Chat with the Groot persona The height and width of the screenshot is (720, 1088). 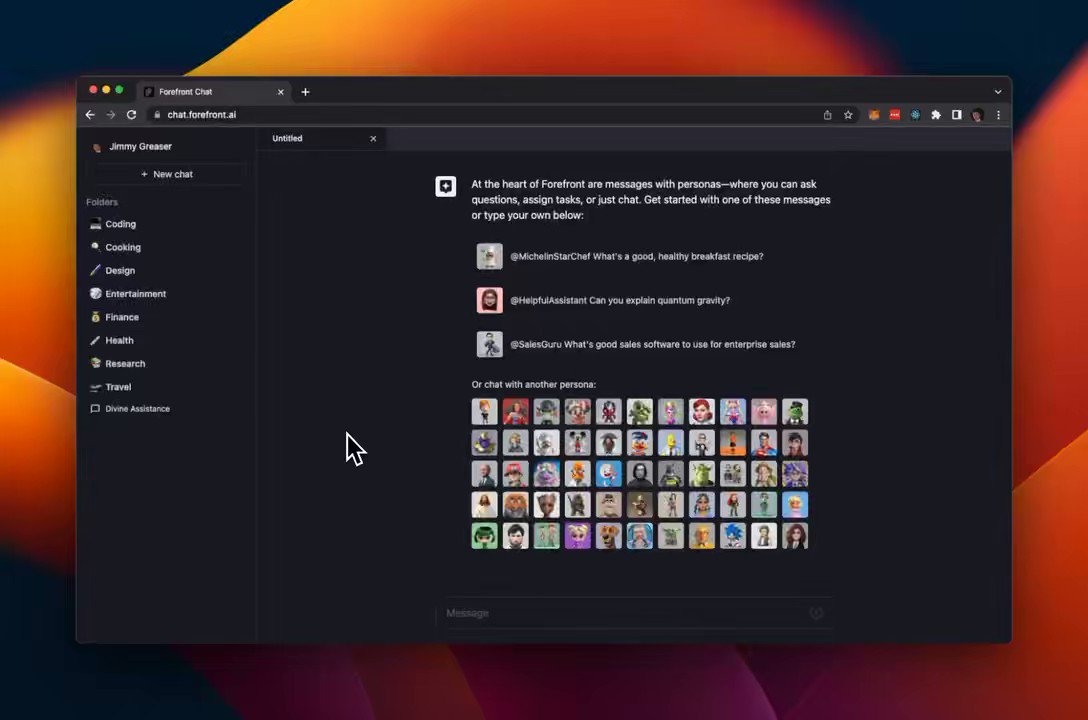[x=547, y=505]
